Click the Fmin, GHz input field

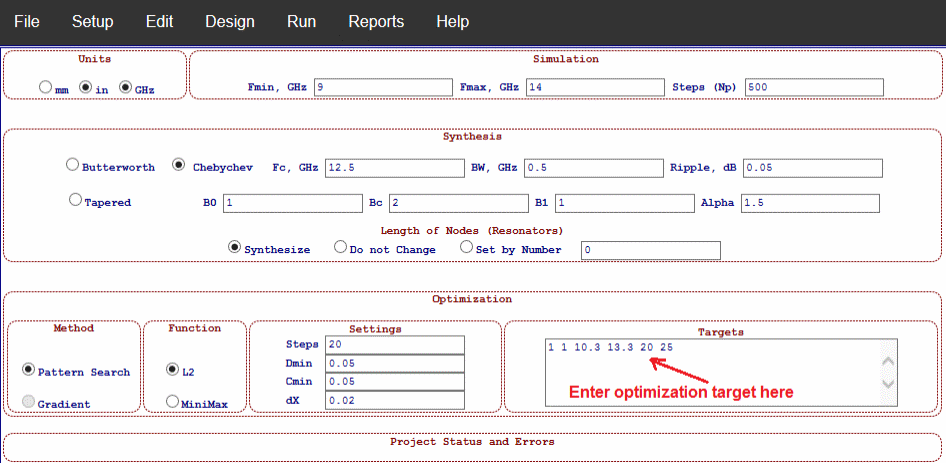pyautogui.click(x=383, y=88)
